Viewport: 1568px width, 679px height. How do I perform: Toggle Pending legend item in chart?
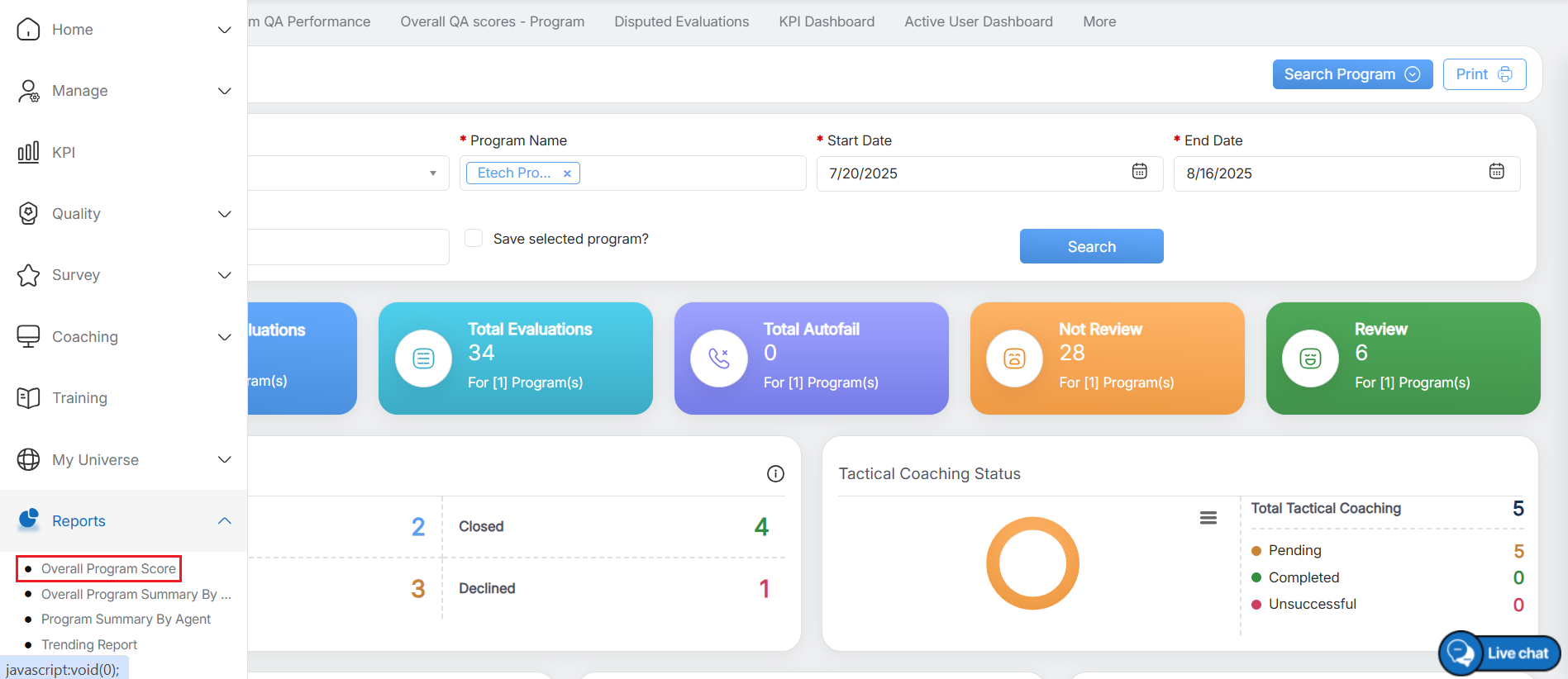(1294, 550)
